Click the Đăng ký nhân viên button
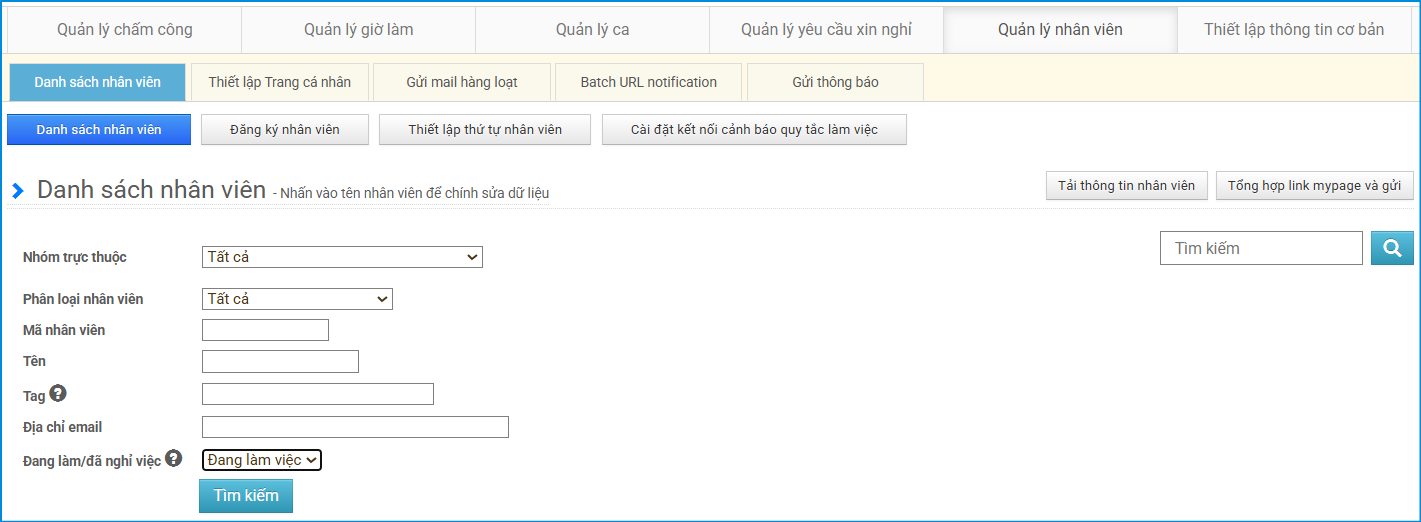Viewport: 1421px width, 522px height. 285,130
